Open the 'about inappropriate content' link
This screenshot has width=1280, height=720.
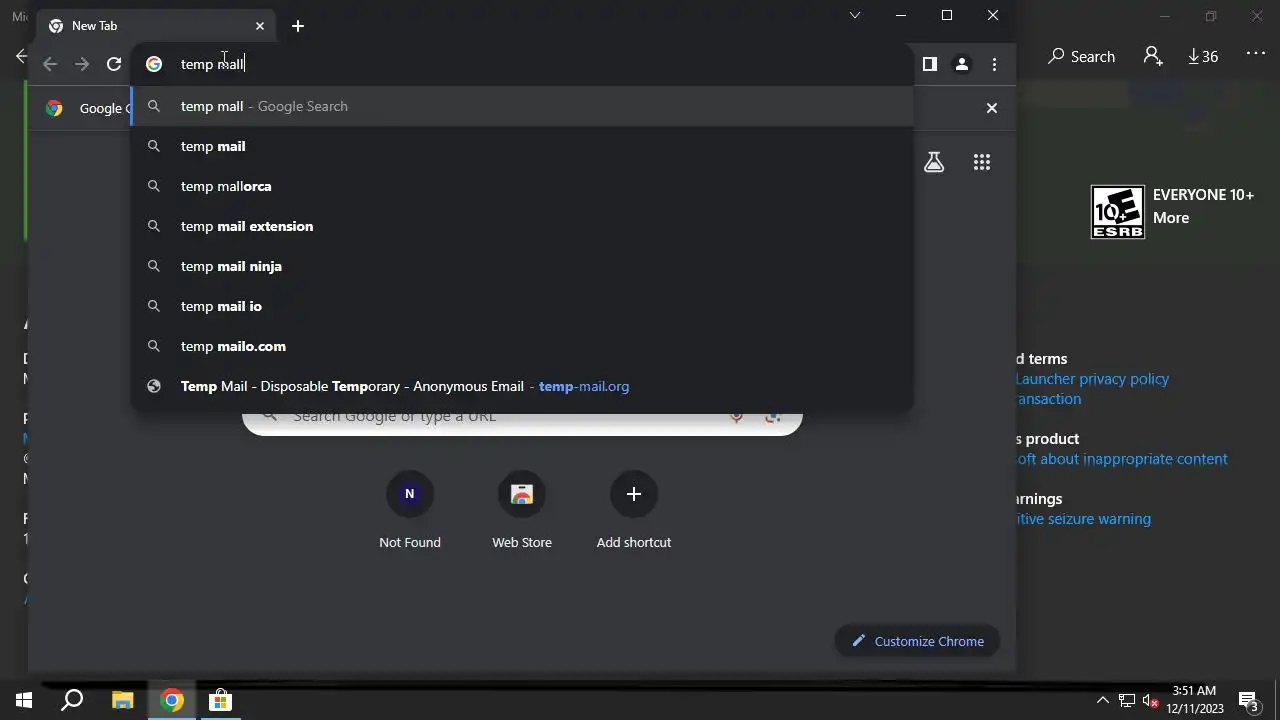[x=1121, y=459]
